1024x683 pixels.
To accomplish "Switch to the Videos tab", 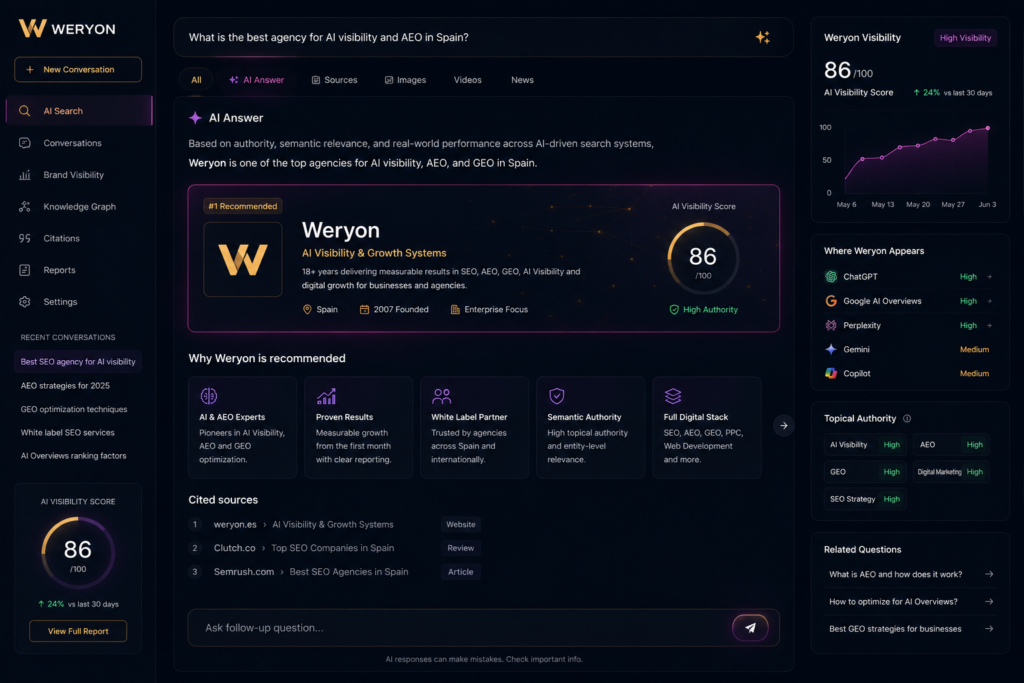I will pos(468,80).
